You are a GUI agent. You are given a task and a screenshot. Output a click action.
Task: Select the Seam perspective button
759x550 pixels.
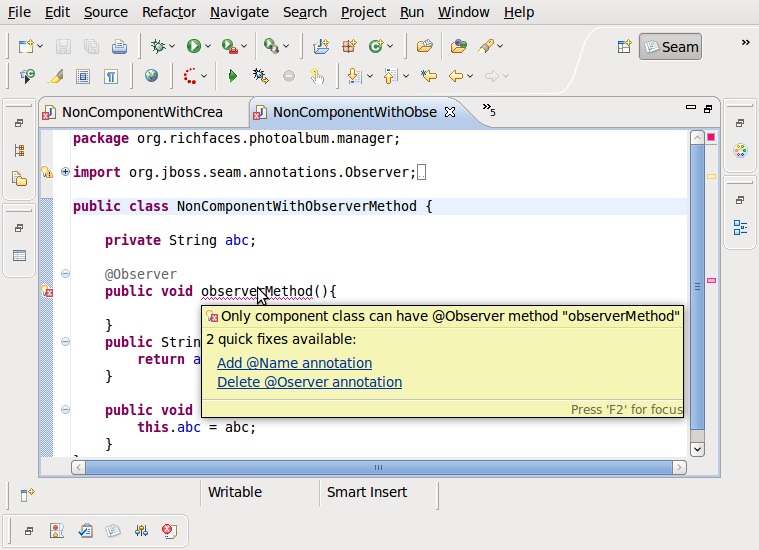coord(670,47)
